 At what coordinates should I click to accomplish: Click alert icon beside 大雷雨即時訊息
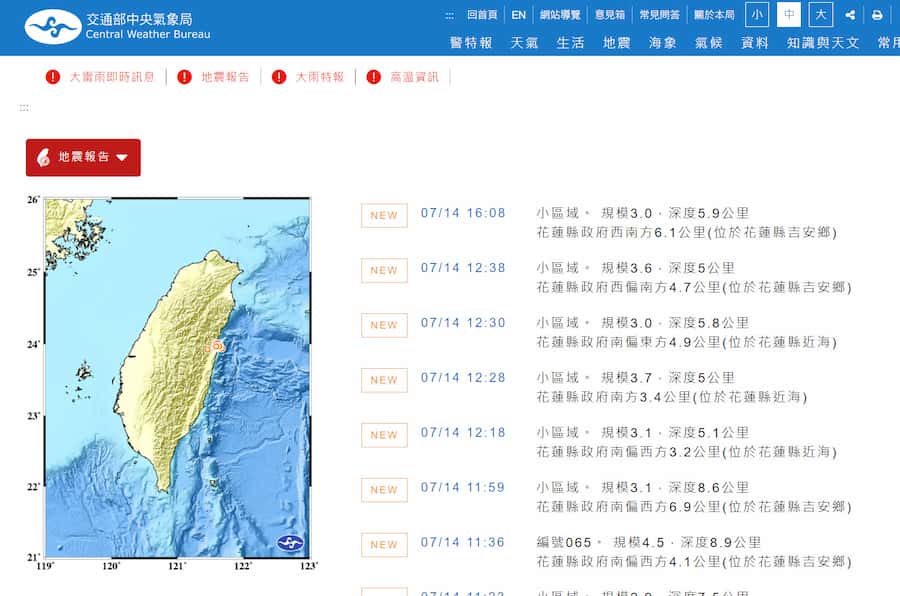53,77
